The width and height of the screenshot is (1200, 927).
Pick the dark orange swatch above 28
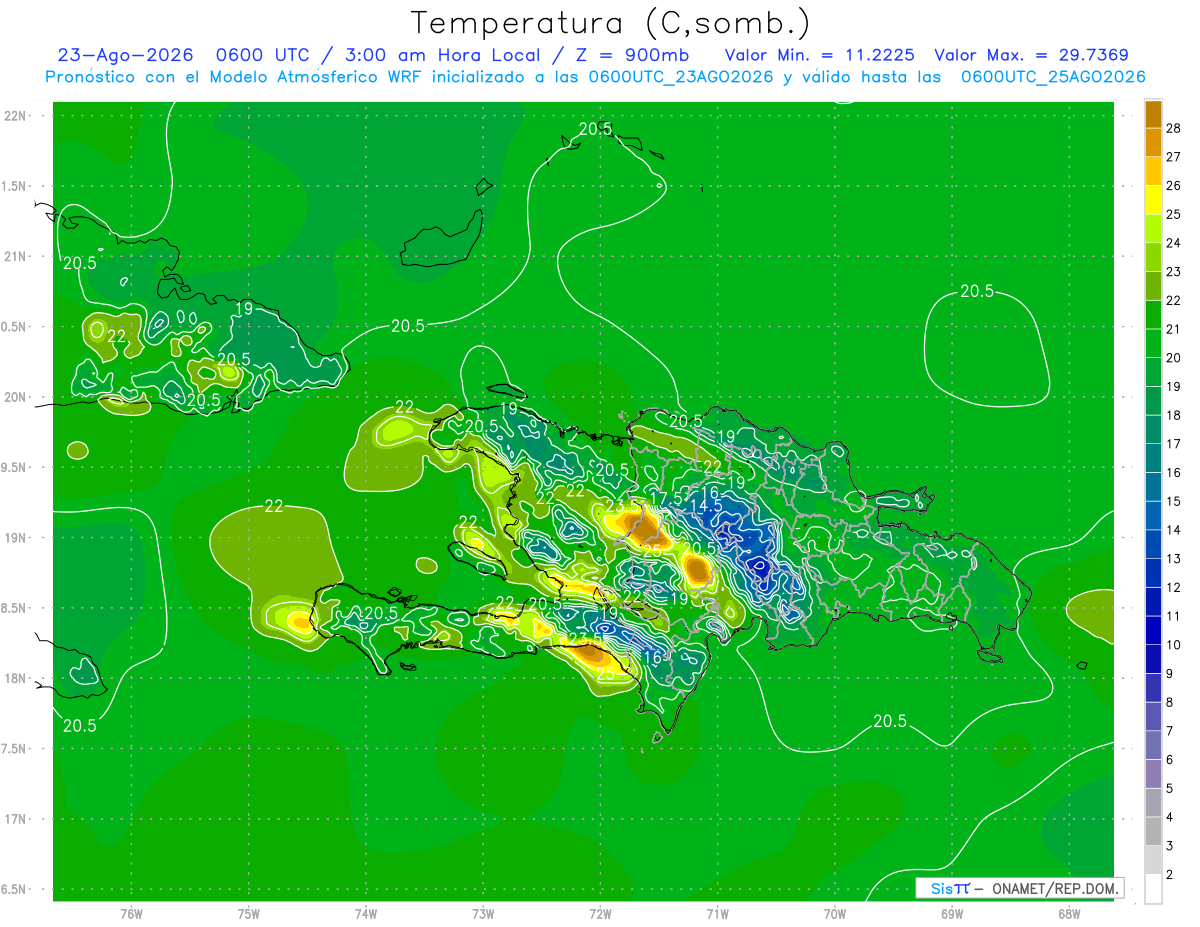(x=1153, y=114)
